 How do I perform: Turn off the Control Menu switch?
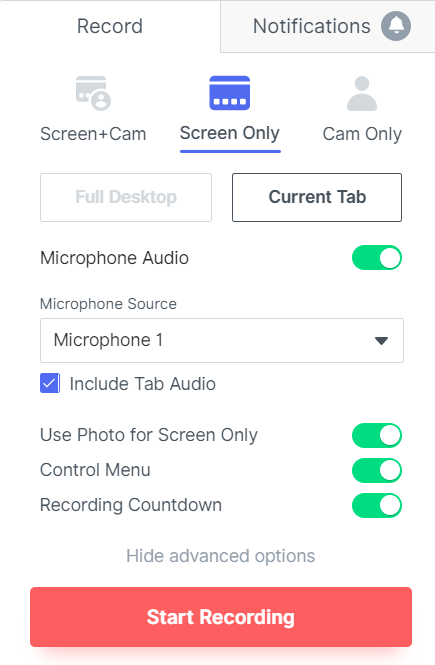377,470
